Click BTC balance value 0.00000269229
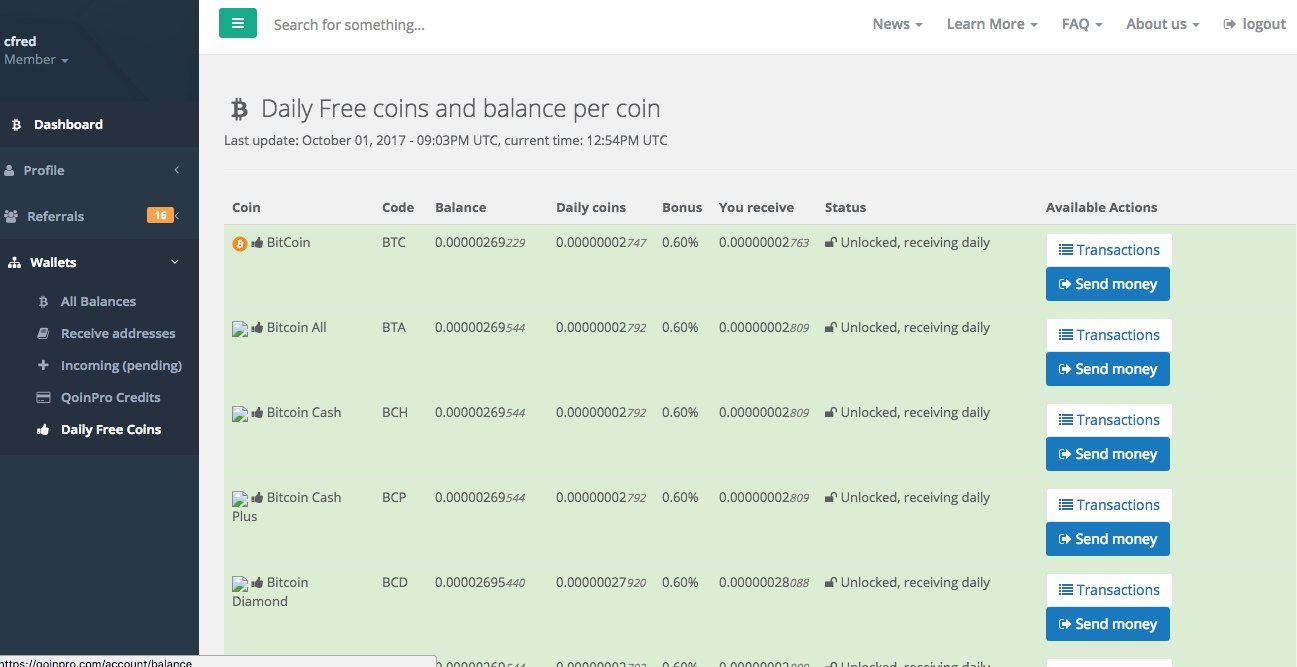Image resolution: width=1297 pixels, height=667 pixels. click(480, 243)
